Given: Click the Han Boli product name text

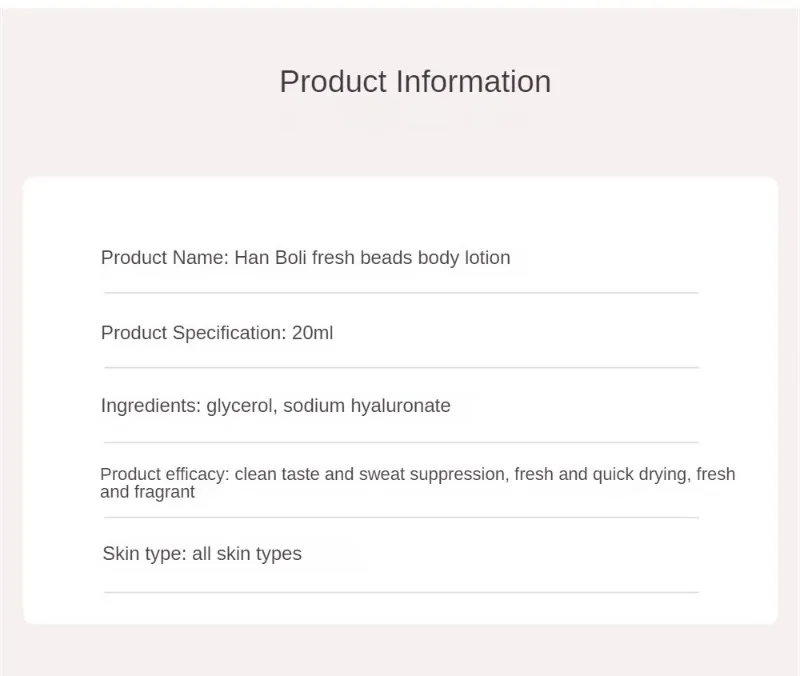Looking at the screenshot, I should (x=372, y=258).
